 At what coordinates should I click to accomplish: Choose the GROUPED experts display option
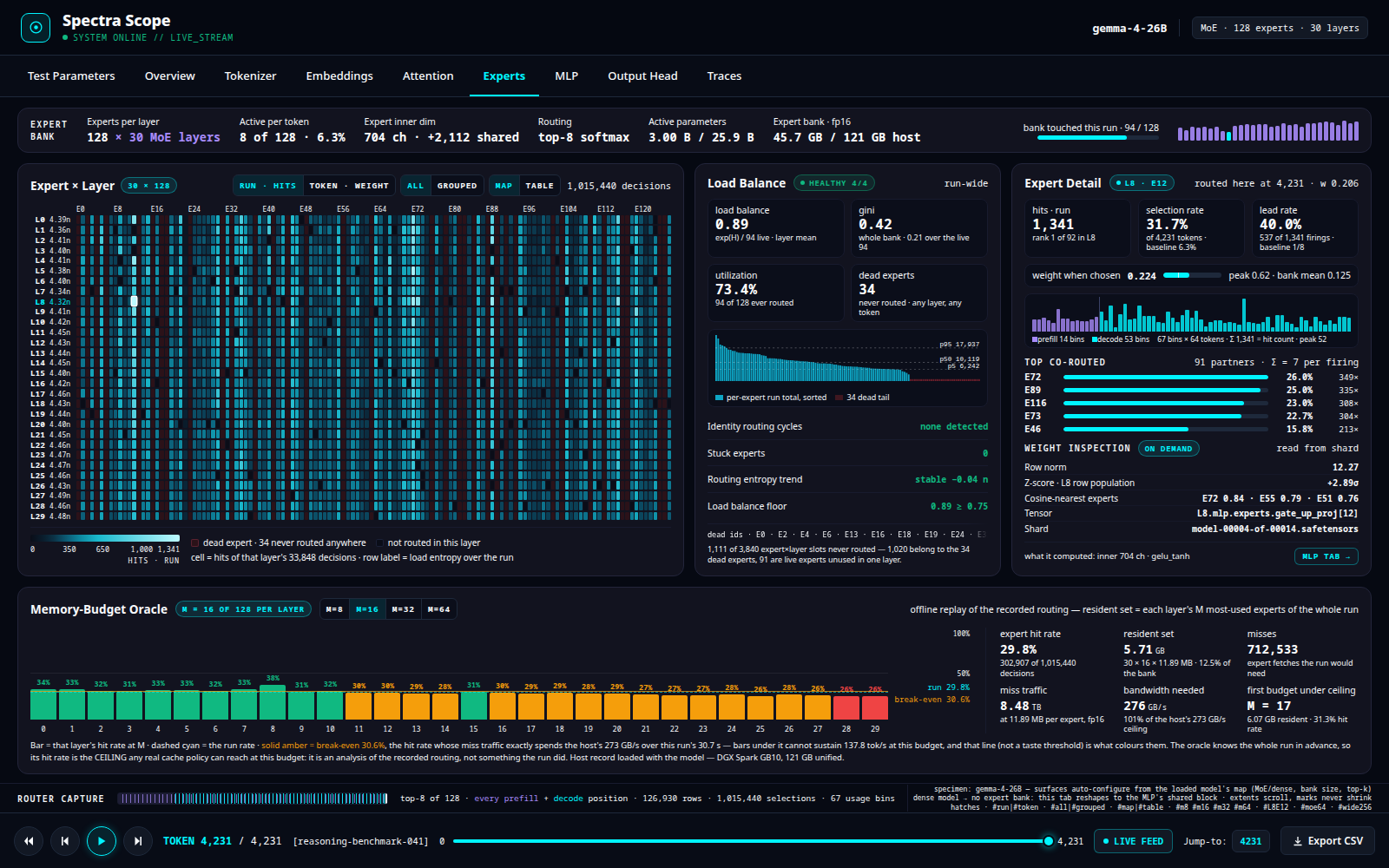[x=457, y=186]
